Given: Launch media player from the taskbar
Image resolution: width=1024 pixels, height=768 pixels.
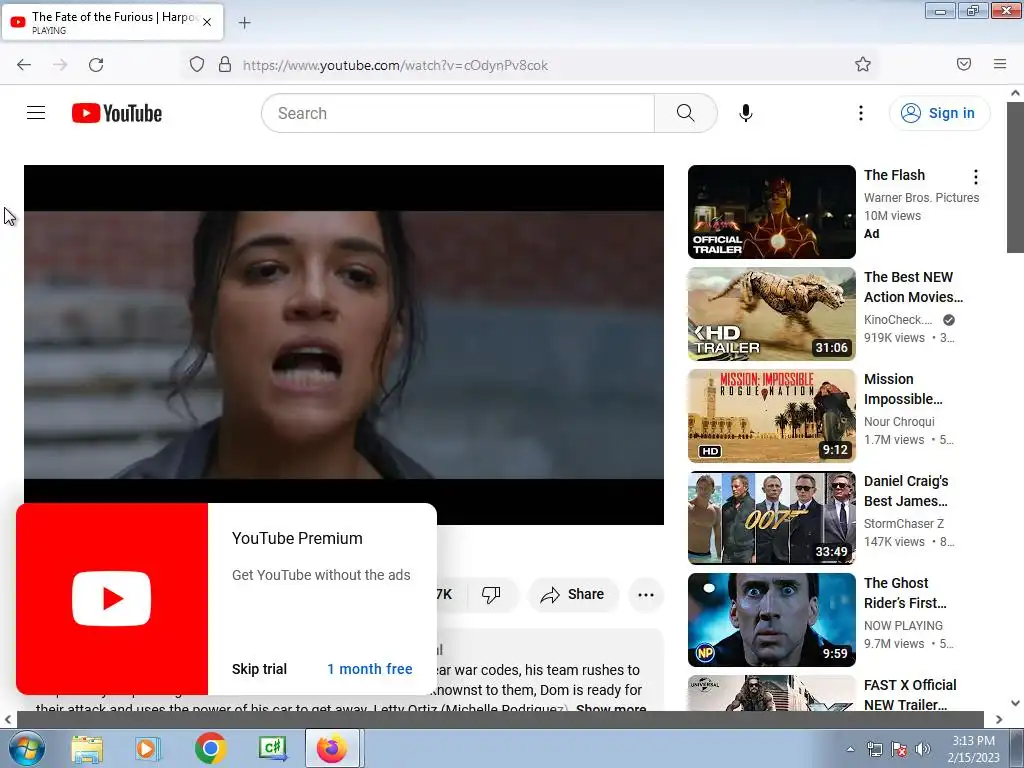Looking at the screenshot, I should pyautogui.click(x=148, y=748).
